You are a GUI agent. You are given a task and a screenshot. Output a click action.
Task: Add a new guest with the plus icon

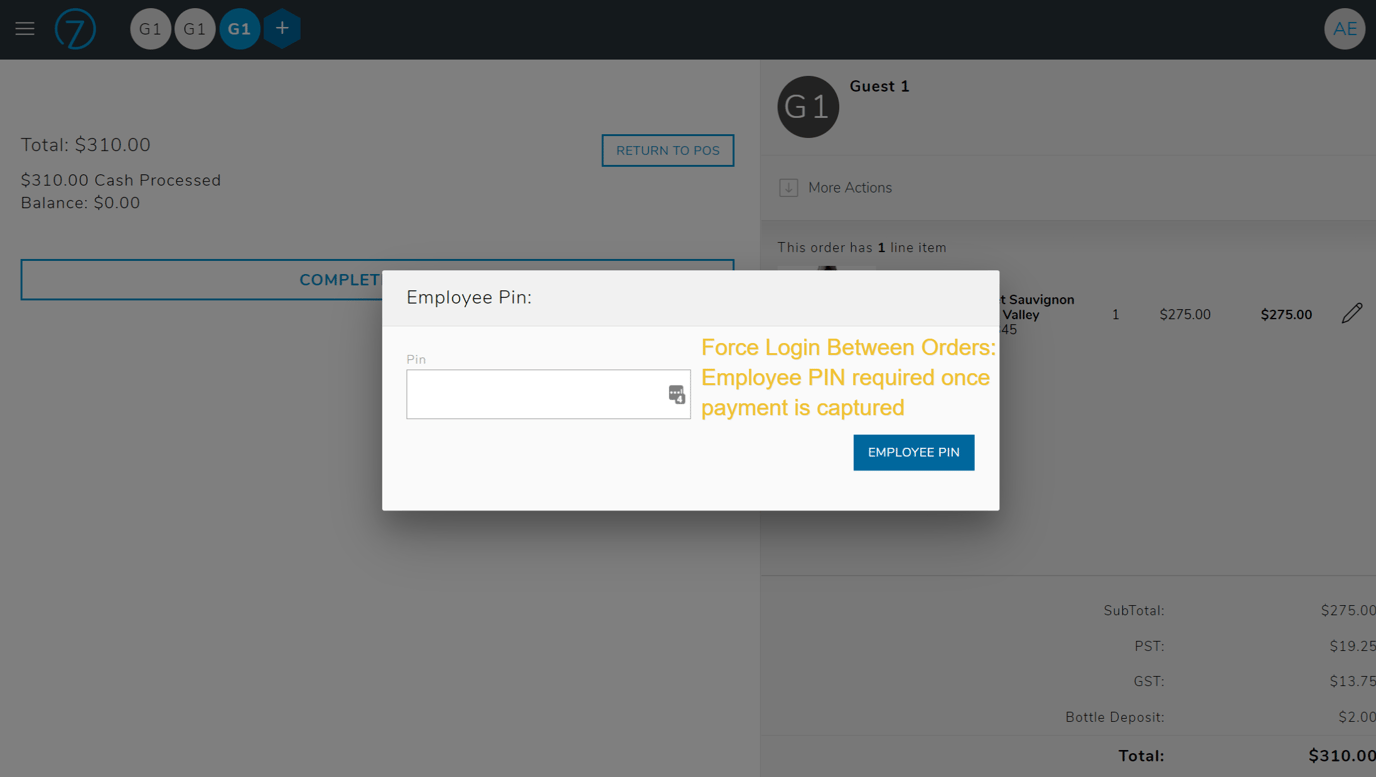point(282,29)
